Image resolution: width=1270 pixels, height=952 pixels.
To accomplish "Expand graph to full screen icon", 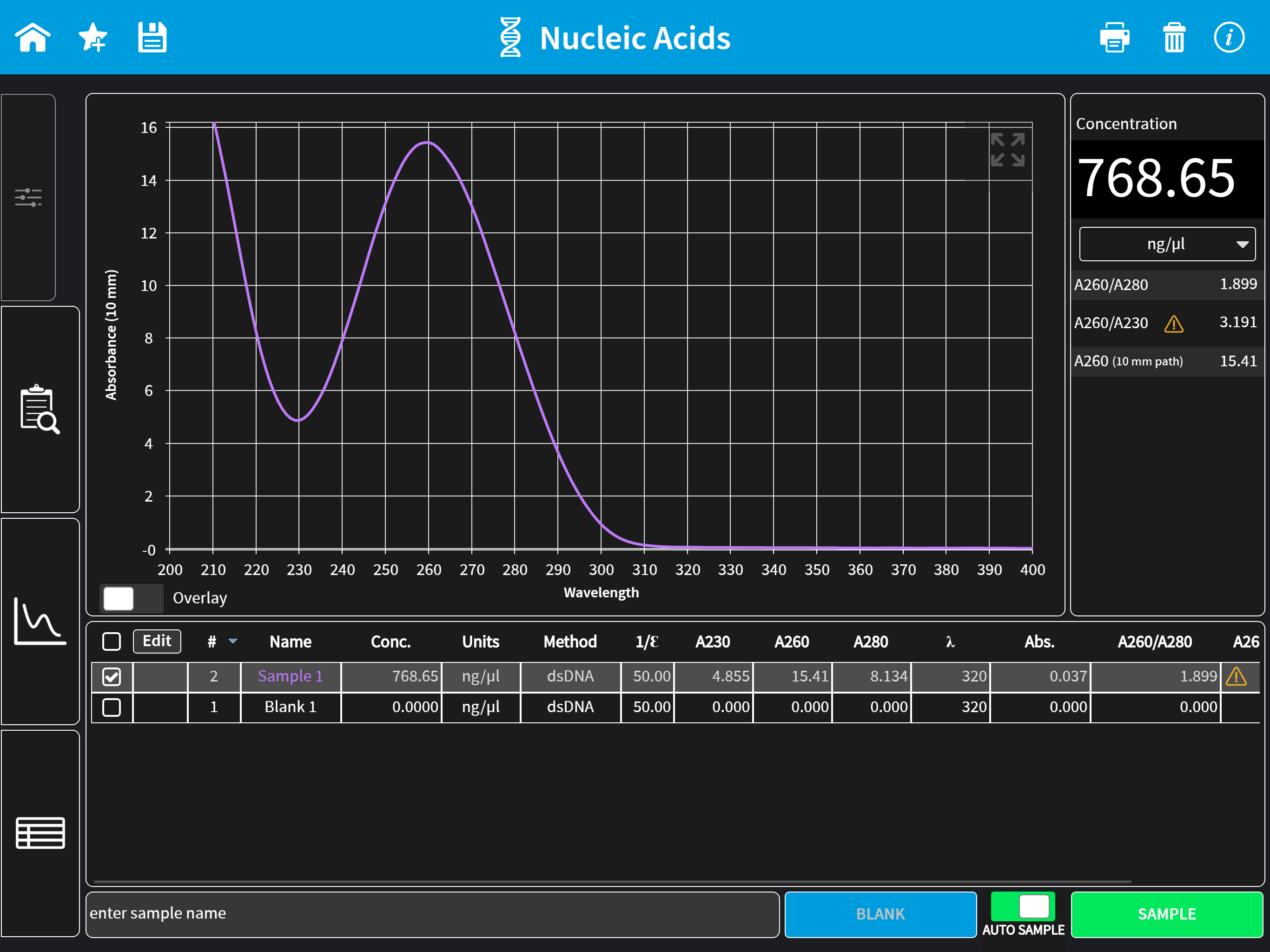I will tap(1008, 150).
